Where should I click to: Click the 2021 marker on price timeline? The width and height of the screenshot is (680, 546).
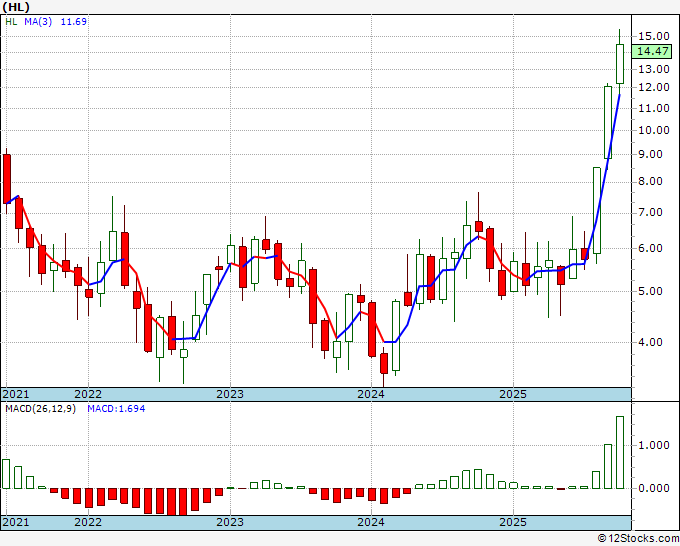pyautogui.click(x=16, y=394)
